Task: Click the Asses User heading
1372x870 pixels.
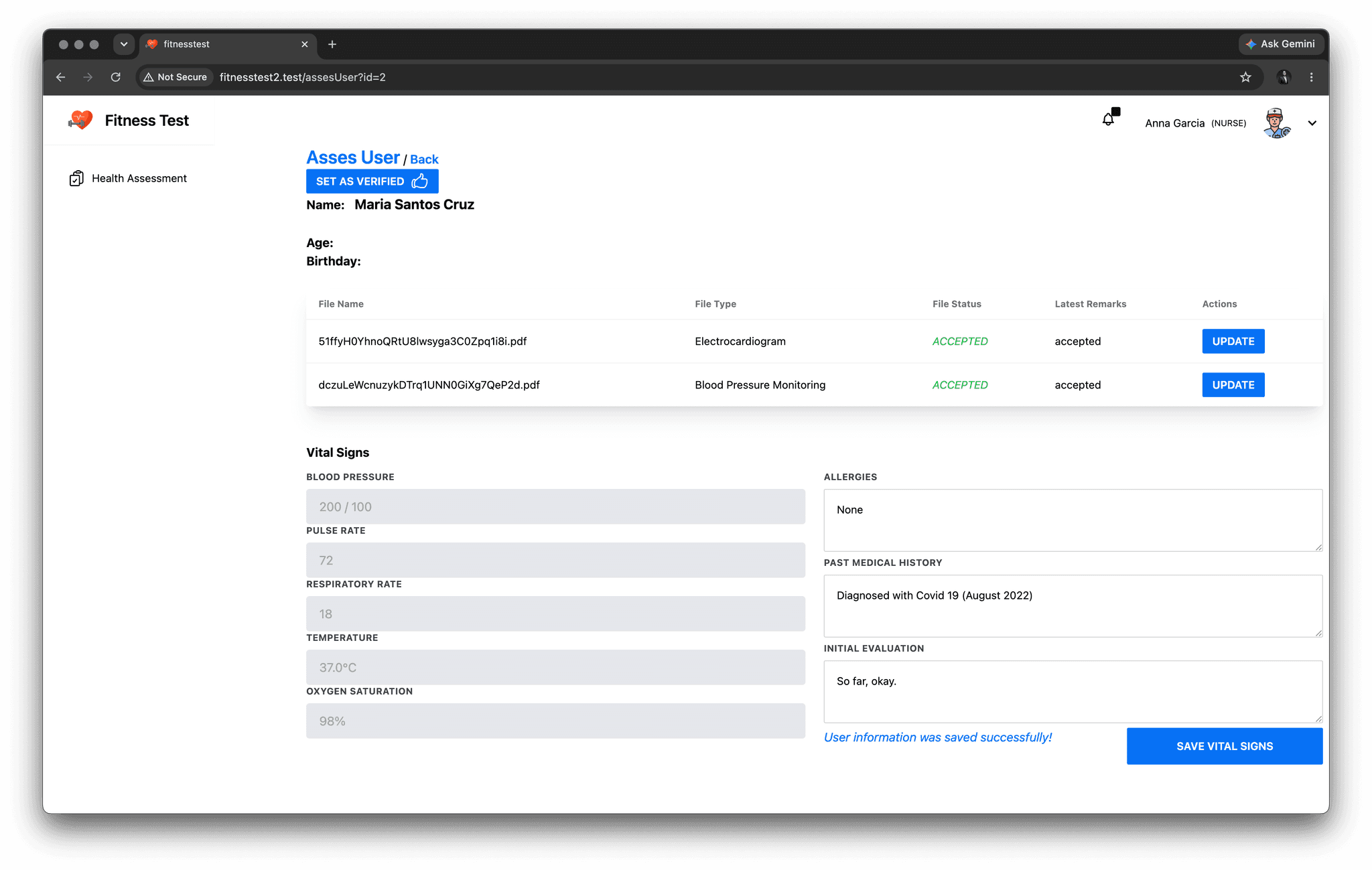Action: tap(353, 157)
